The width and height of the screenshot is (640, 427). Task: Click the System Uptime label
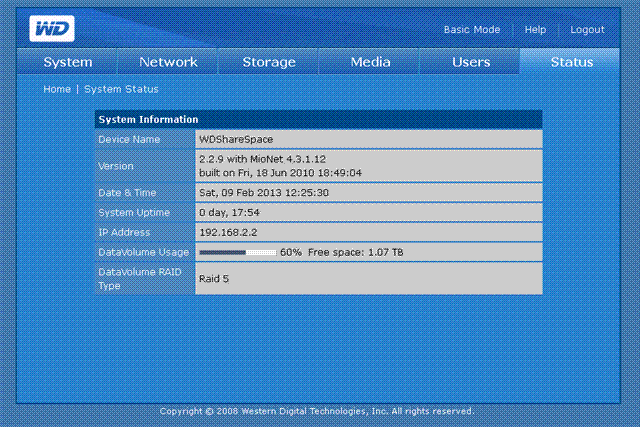[134, 213]
